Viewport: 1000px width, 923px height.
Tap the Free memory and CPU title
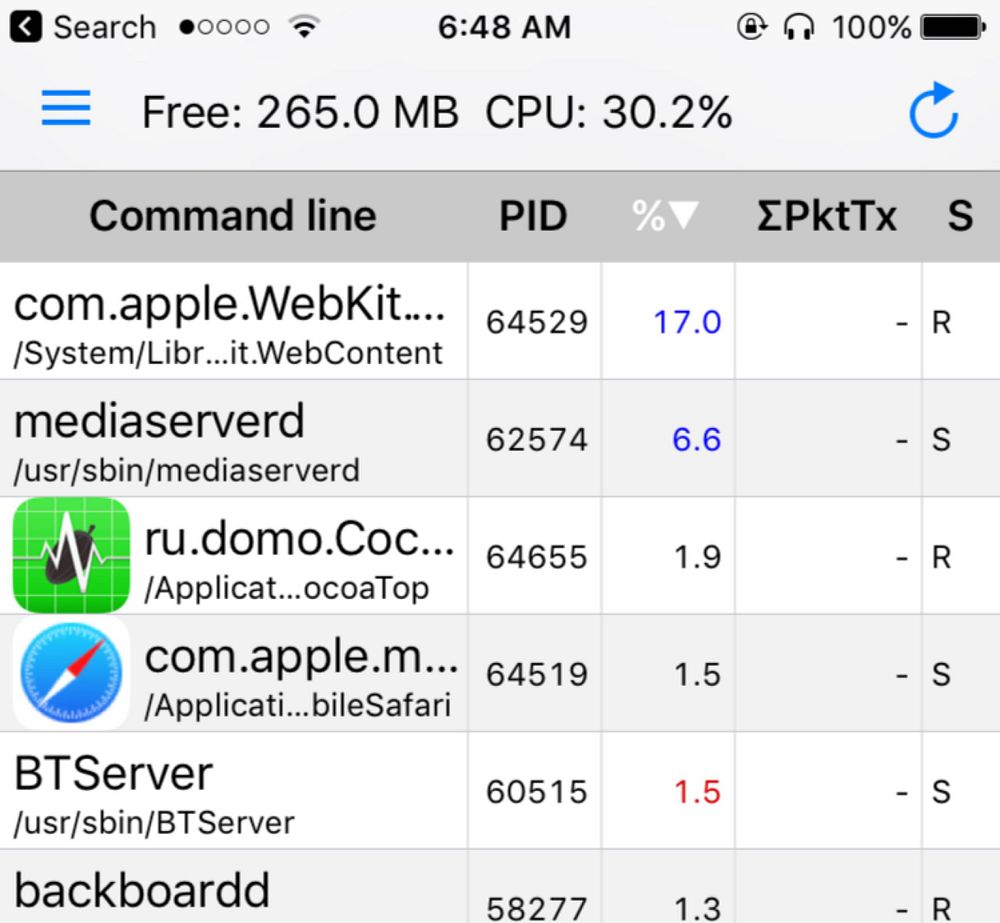(437, 112)
